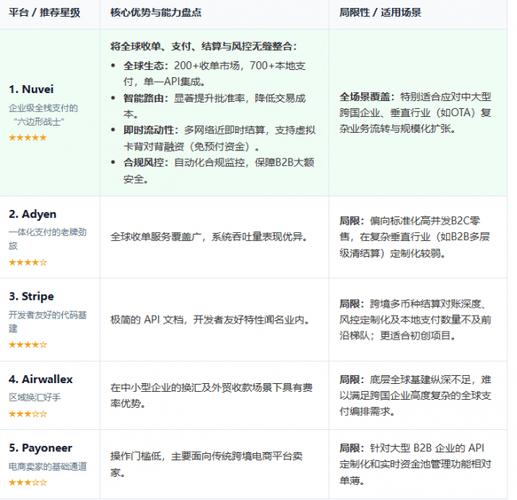Click the text "全球收单服务覆盖广，系统吞吐量表现优异"
Screen dimensions: 517x500
(209, 237)
